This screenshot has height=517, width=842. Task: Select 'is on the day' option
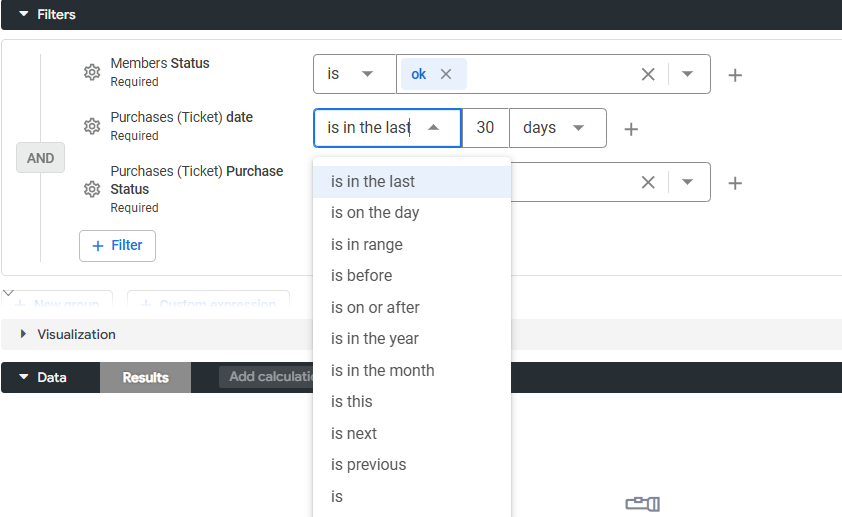click(x=412, y=213)
